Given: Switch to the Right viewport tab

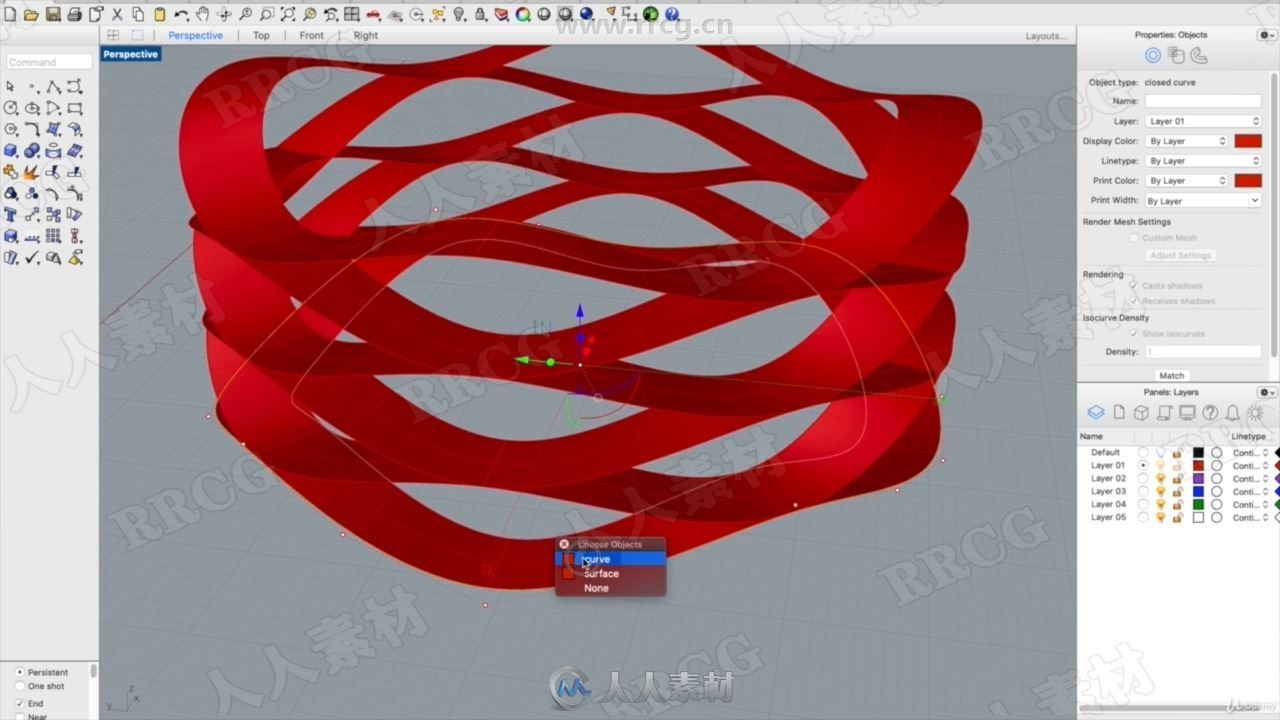Looking at the screenshot, I should 365,35.
